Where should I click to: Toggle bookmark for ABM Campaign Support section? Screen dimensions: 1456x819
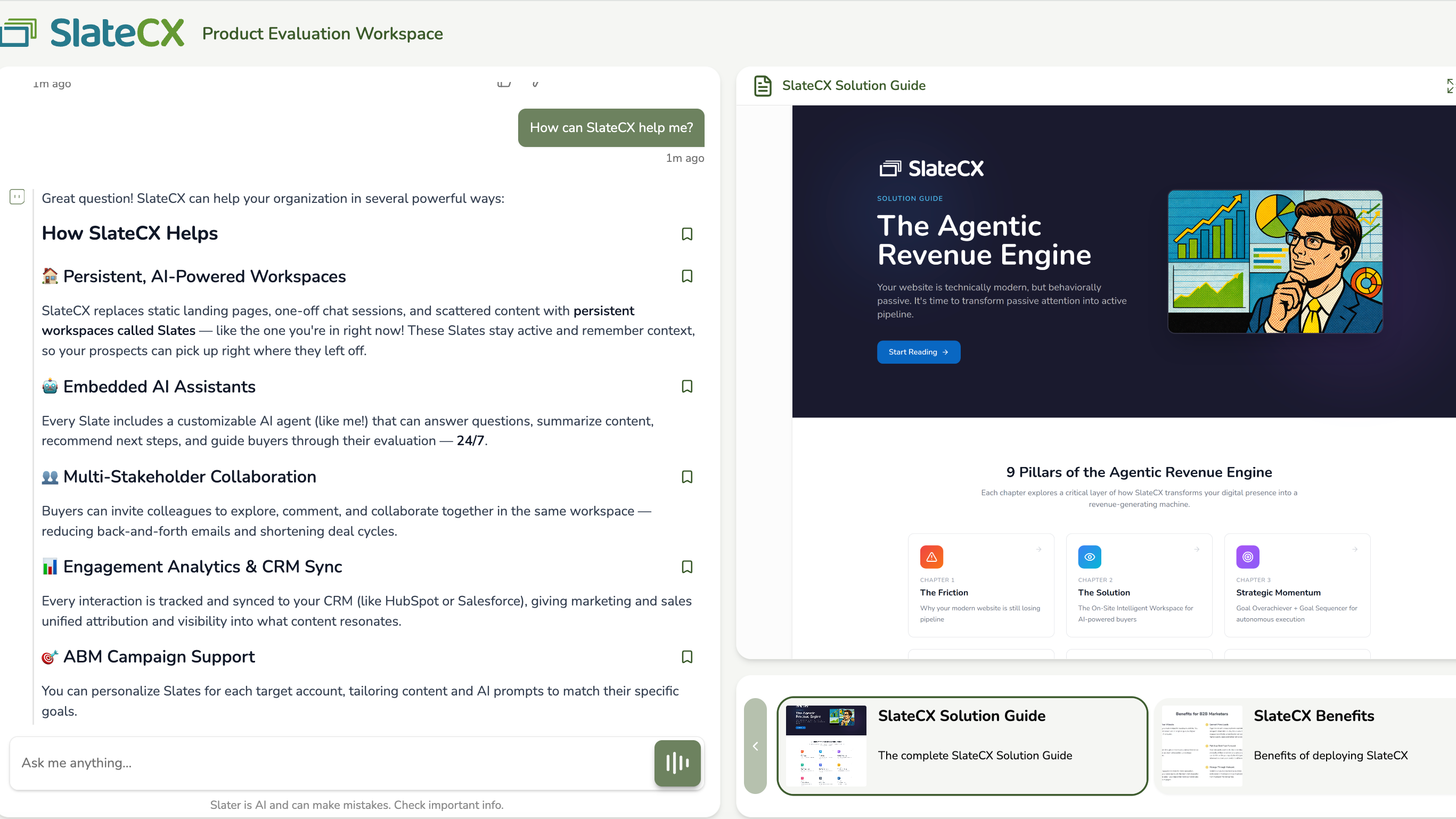pos(687,657)
